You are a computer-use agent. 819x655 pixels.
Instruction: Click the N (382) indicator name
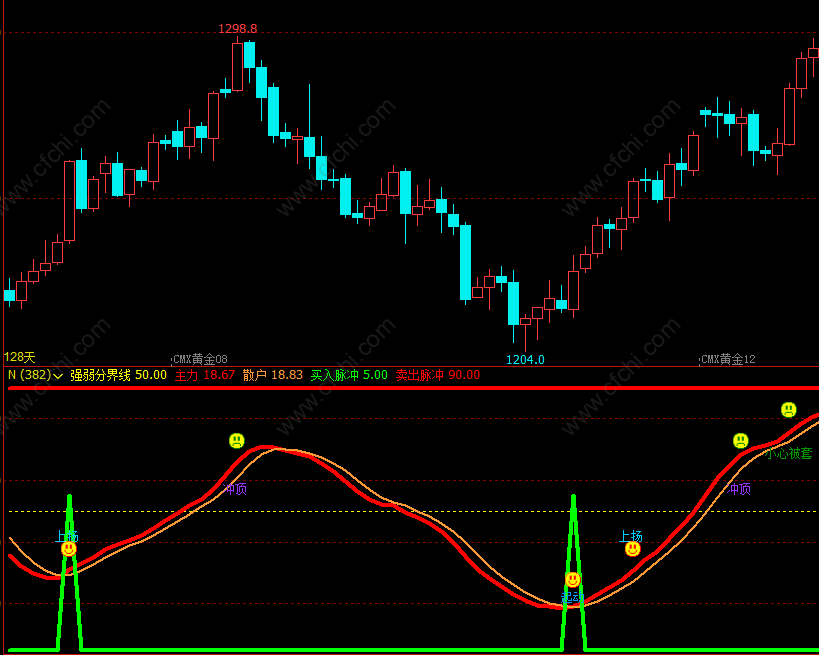[x=30, y=375]
